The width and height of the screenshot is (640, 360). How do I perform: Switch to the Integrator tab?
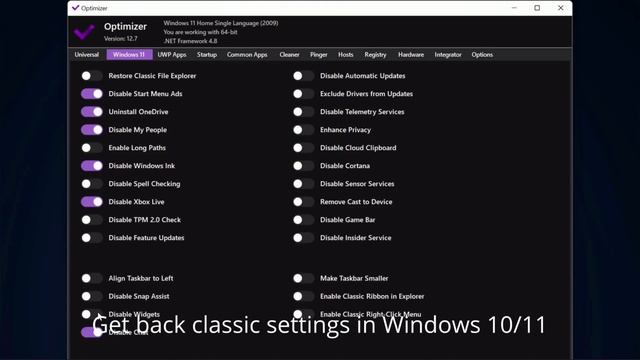click(448, 55)
